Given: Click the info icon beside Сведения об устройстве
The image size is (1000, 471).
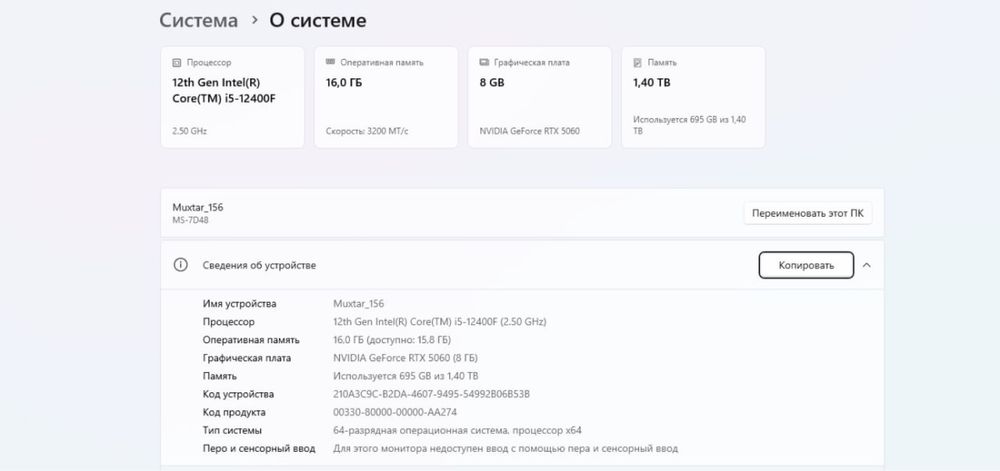Looking at the screenshot, I should (180, 265).
